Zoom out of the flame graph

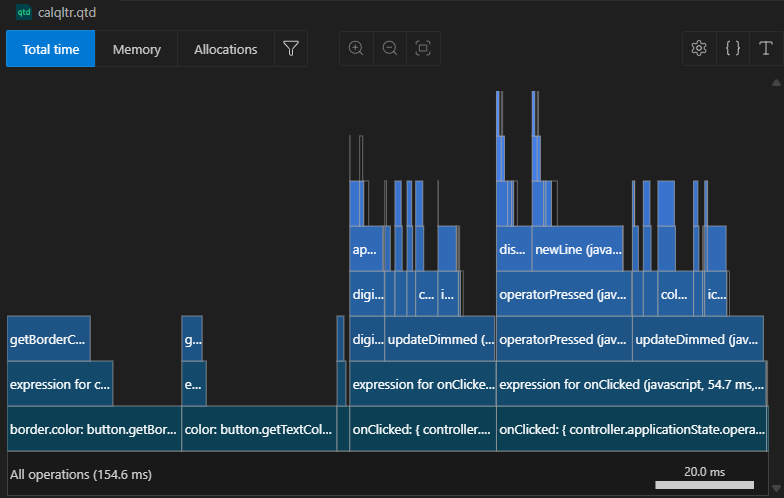click(x=390, y=49)
